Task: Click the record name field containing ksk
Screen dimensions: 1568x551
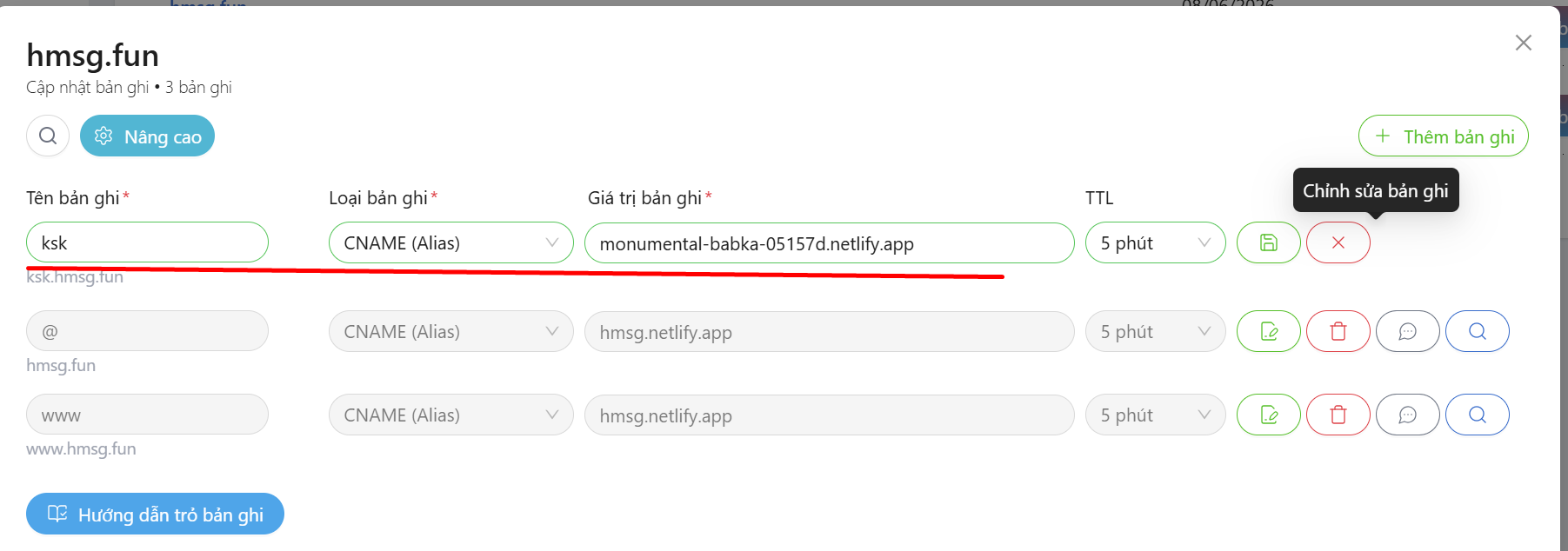Action: click(147, 243)
